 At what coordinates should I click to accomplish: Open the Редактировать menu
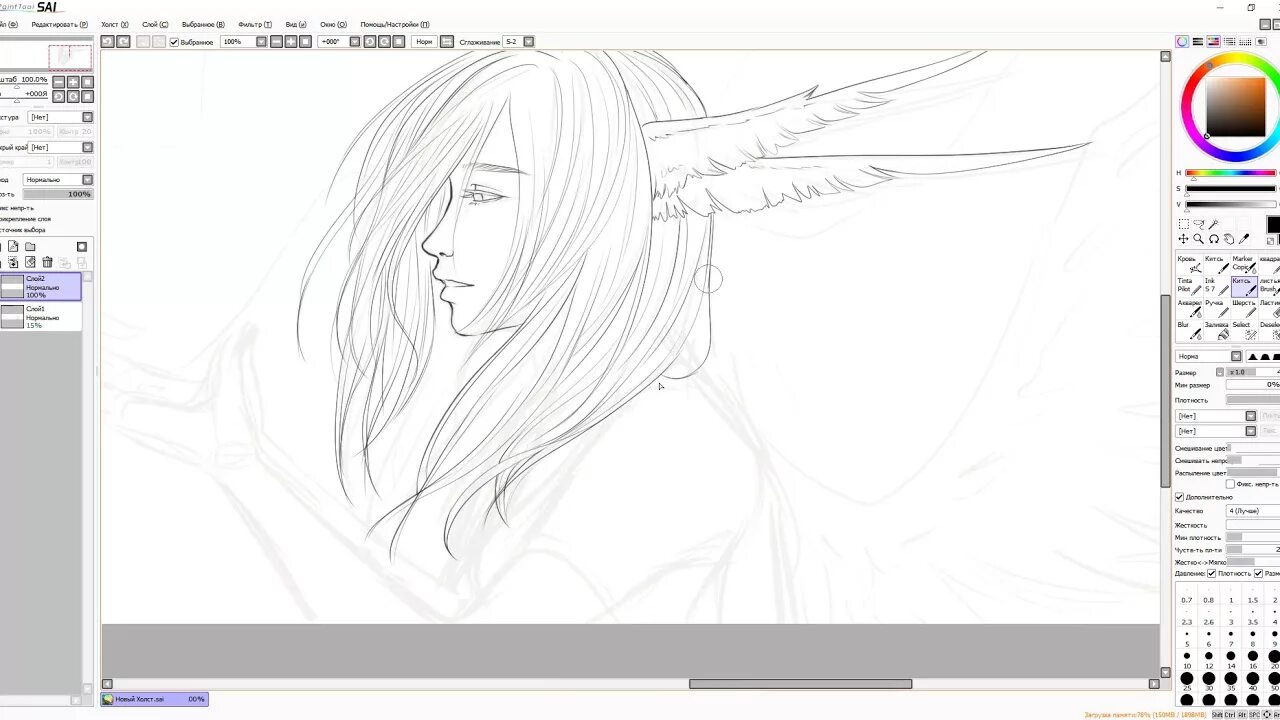[x=59, y=25]
